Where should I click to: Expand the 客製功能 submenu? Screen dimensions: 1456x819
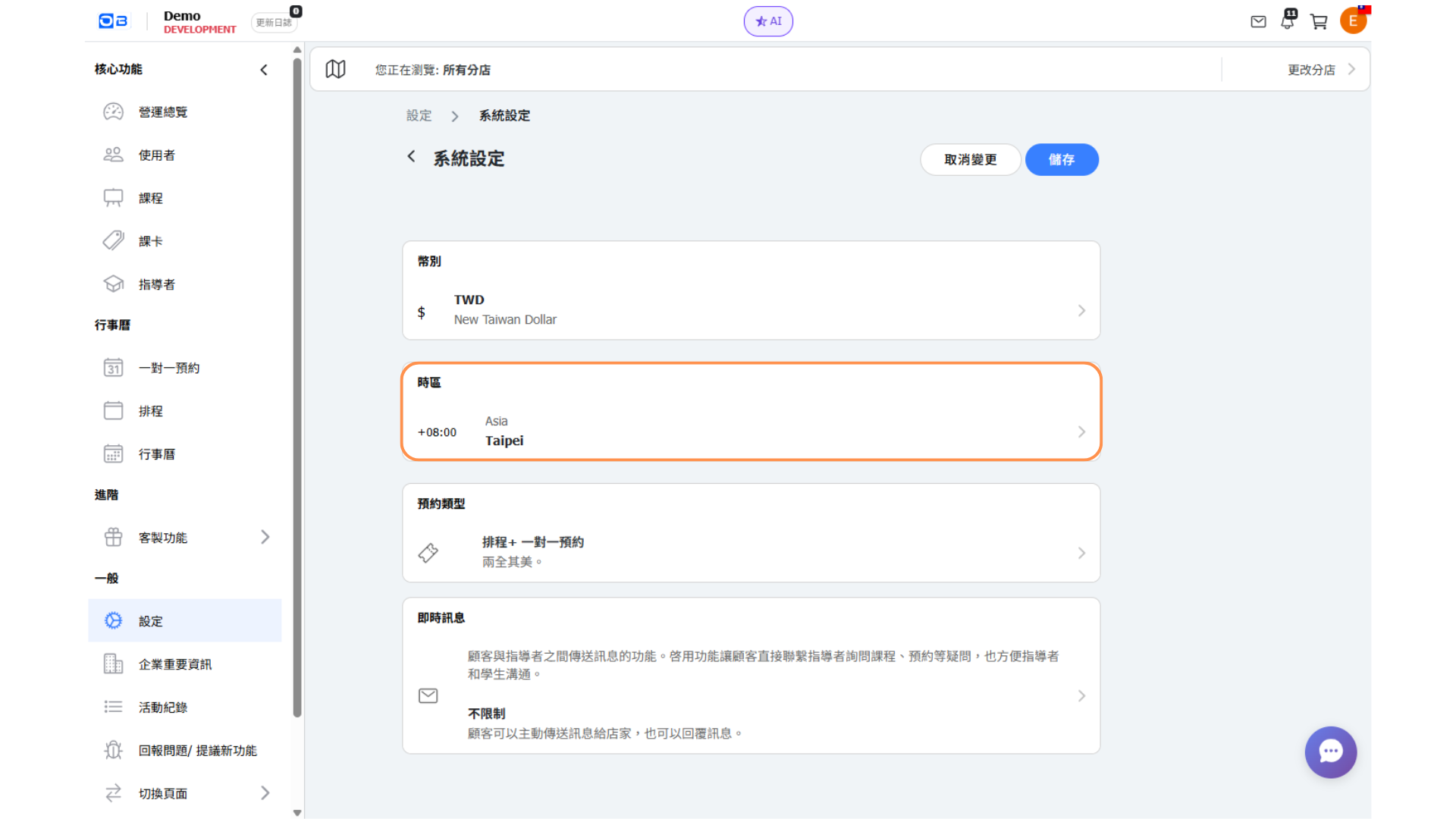(x=265, y=538)
